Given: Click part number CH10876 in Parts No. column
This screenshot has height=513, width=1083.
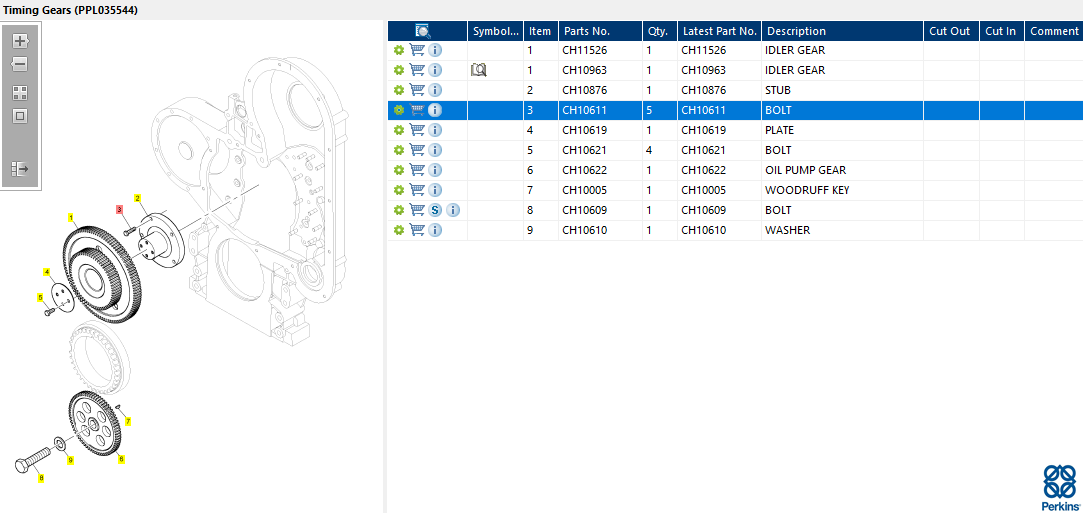Looking at the screenshot, I should coord(584,90).
